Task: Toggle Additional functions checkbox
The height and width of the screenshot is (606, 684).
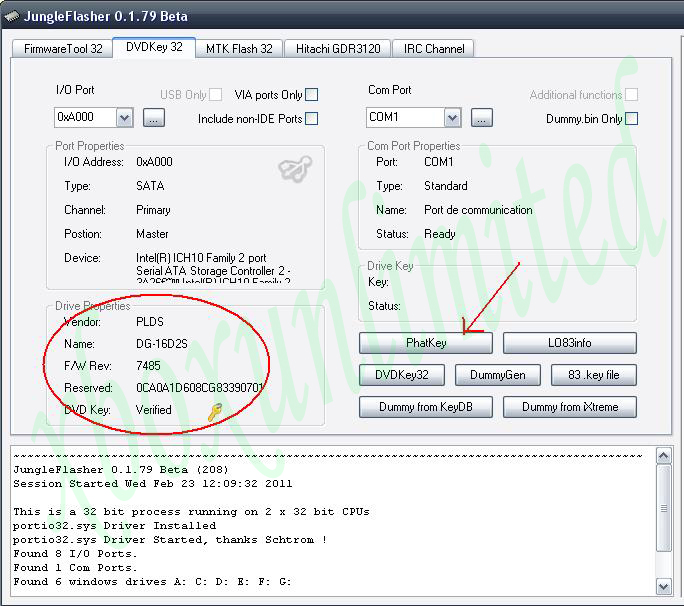Action: click(631, 95)
